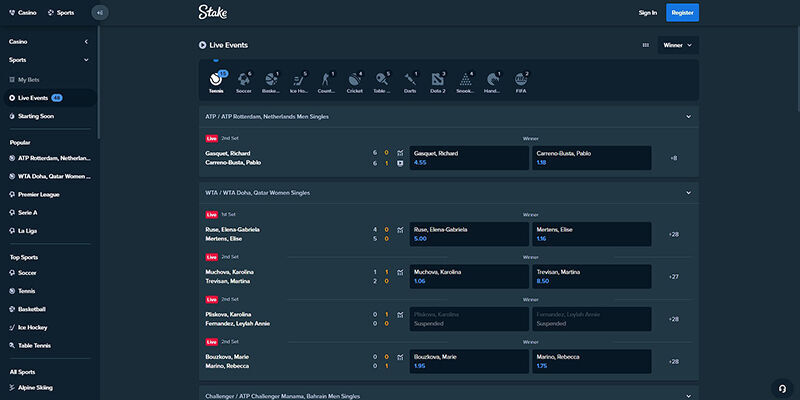
Task: Collapse WTA Doha Women Singles section
Action: 688,193
